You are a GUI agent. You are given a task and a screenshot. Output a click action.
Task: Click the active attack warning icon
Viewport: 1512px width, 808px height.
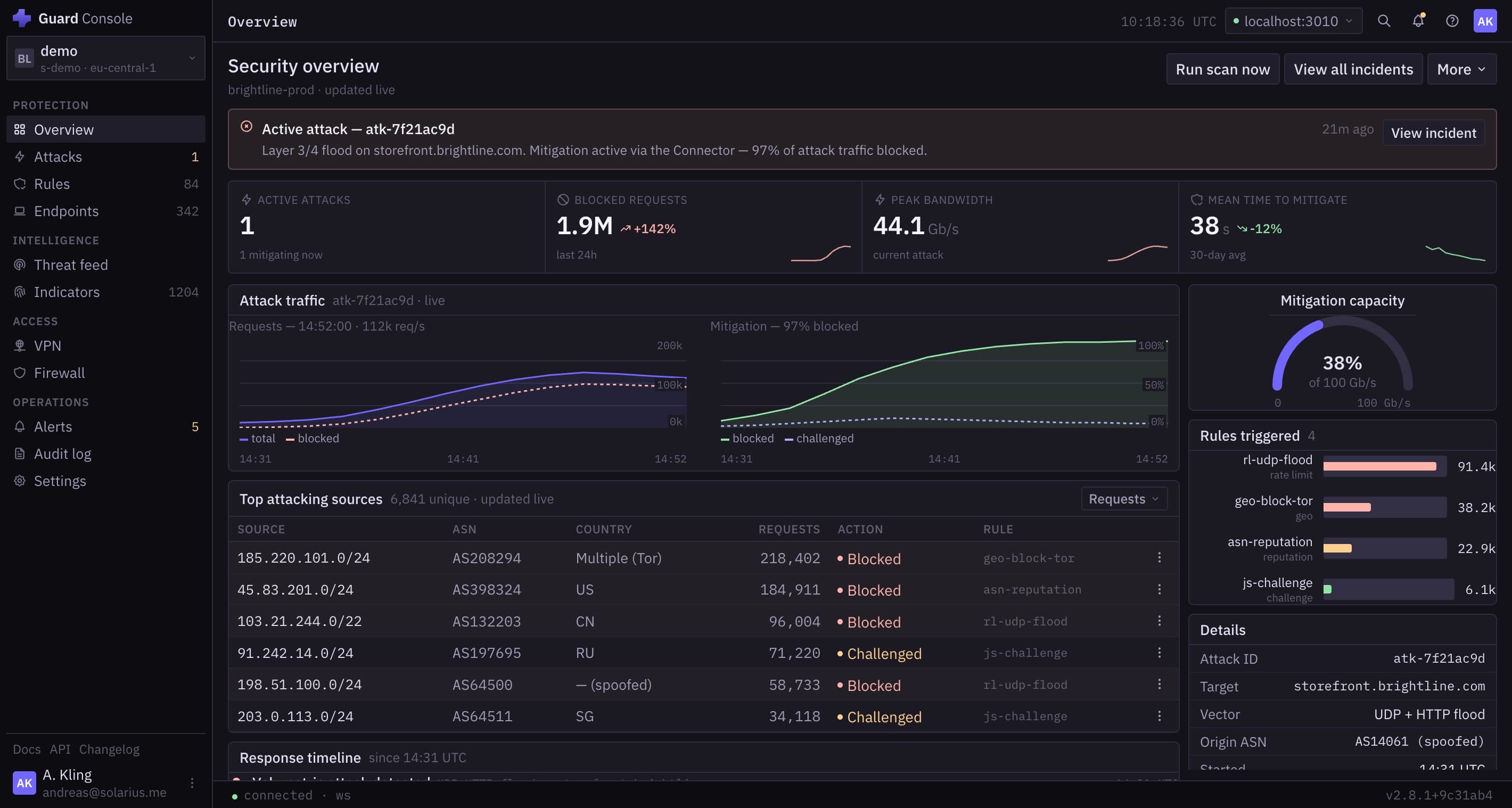[246, 126]
